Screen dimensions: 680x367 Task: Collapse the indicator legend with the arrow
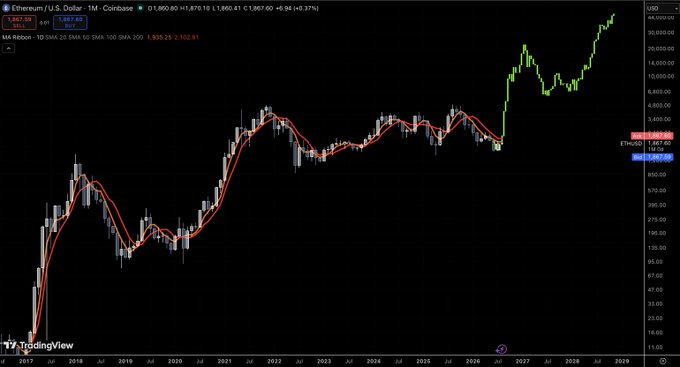point(9,48)
